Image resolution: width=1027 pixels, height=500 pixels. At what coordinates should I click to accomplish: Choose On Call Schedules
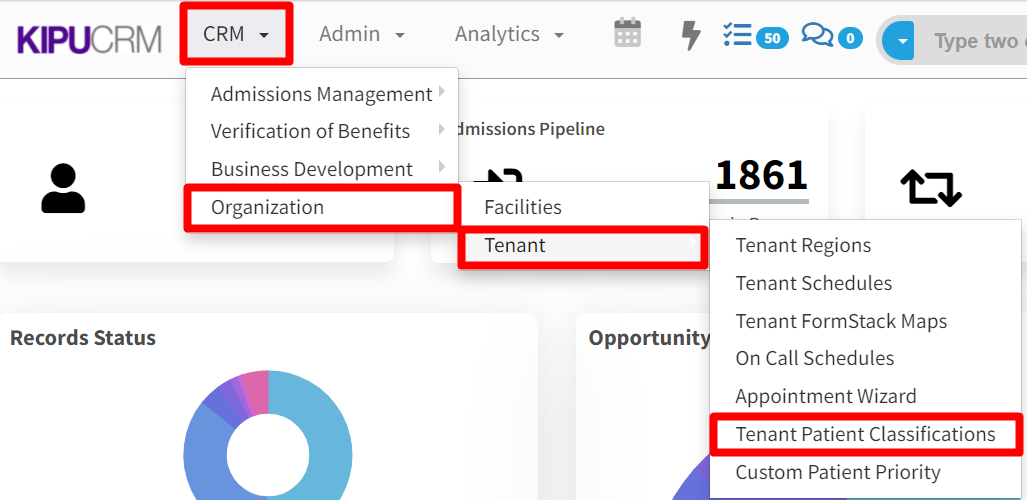pyautogui.click(x=865, y=358)
